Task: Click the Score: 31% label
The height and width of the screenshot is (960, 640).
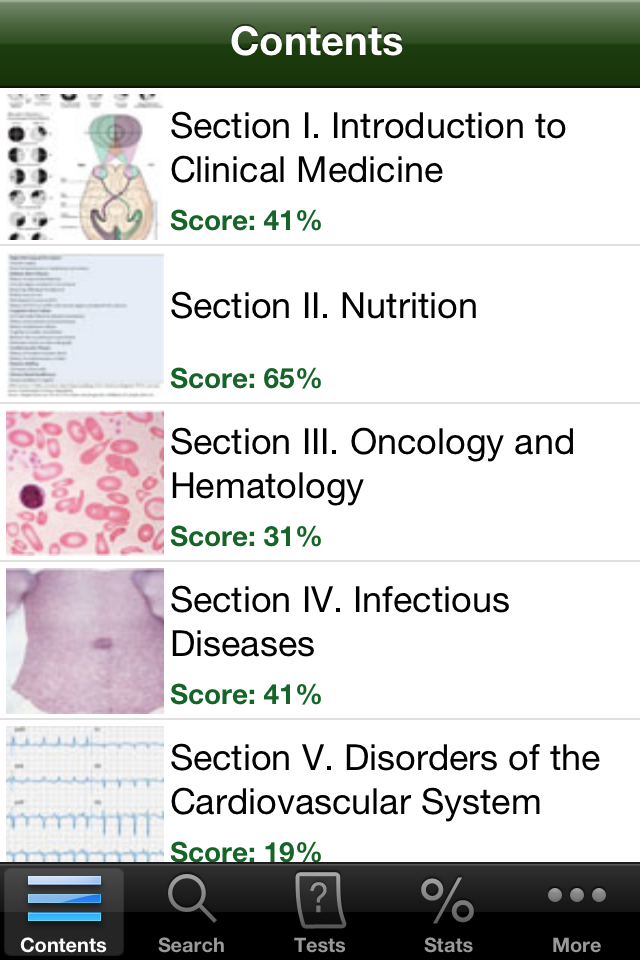Action: click(246, 536)
